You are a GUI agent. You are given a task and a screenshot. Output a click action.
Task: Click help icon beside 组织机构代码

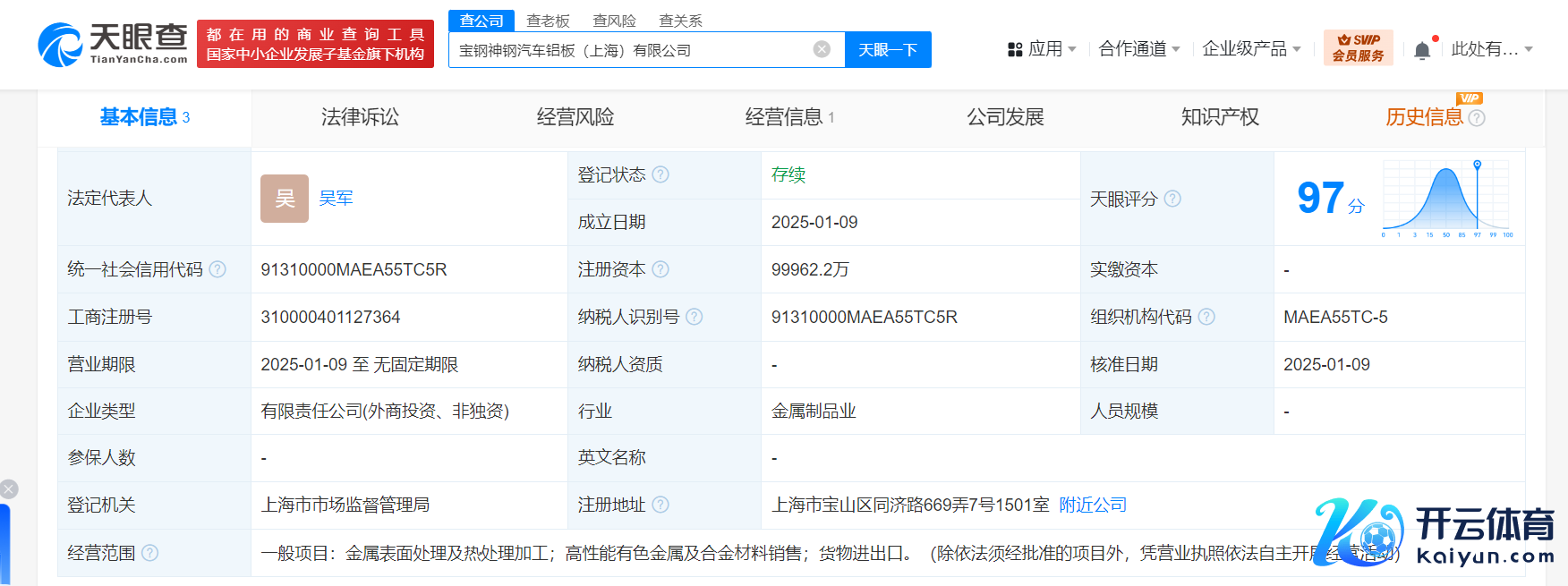pyautogui.click(x=1206, y=317)
